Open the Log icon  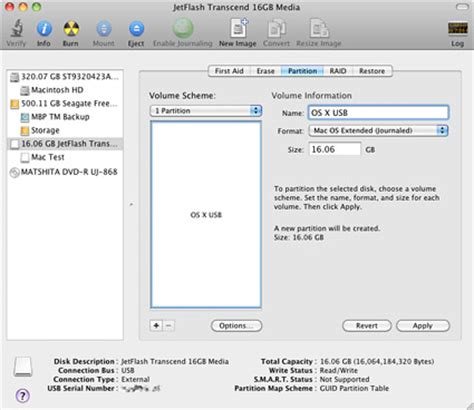(x=457, y=29)
